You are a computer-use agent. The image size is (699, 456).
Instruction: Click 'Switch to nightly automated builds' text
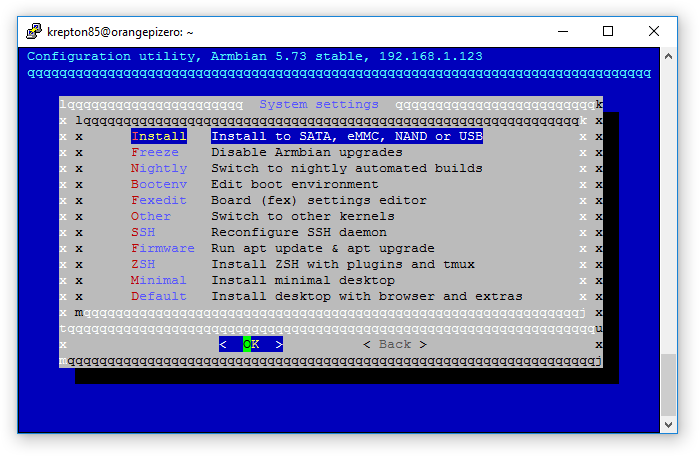tap(347, 168)
